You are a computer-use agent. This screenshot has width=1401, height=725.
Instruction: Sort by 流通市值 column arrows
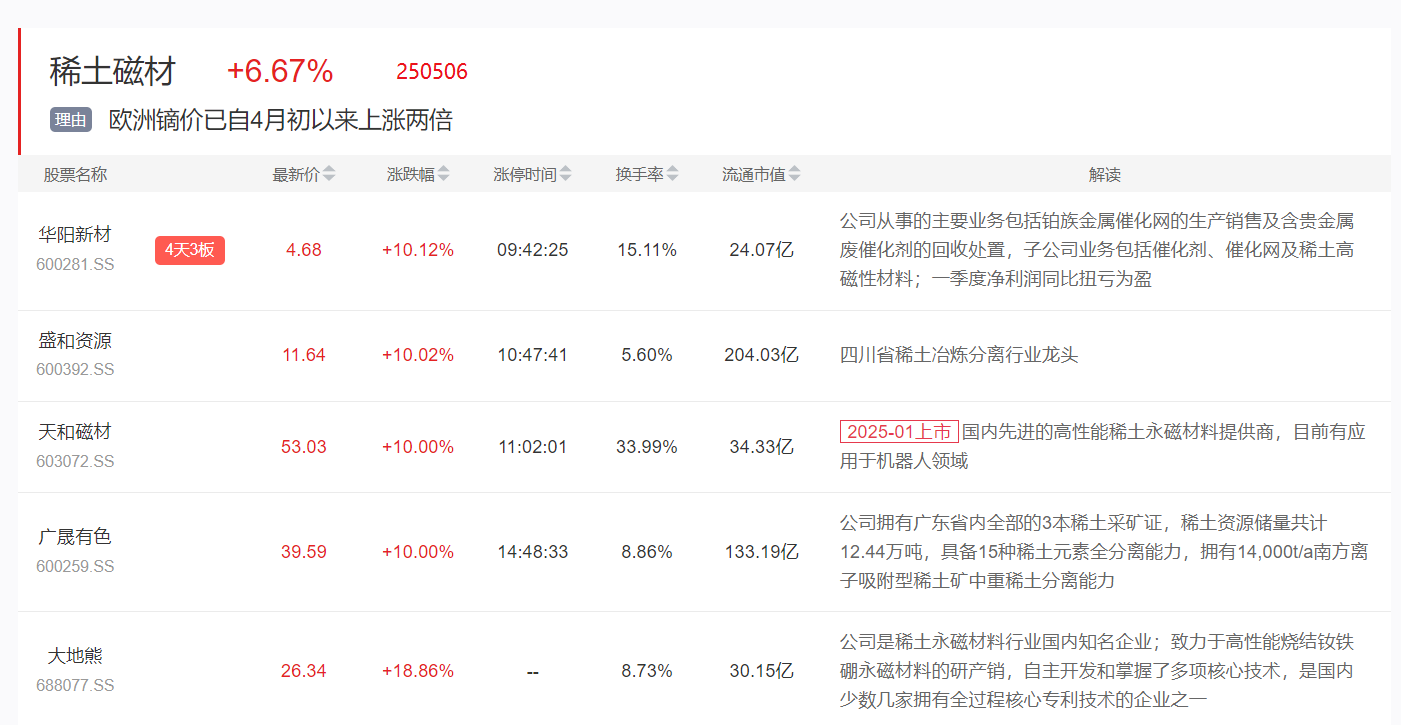click(x=795, y=174)
